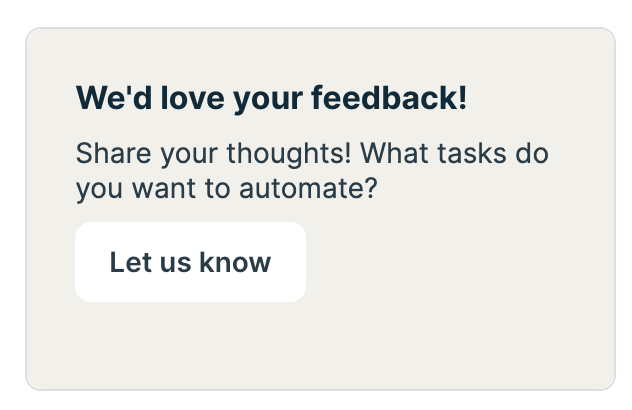Open the feedback form via Let us know
Viewport: 632px width, 410px height.
coord(190,262)
